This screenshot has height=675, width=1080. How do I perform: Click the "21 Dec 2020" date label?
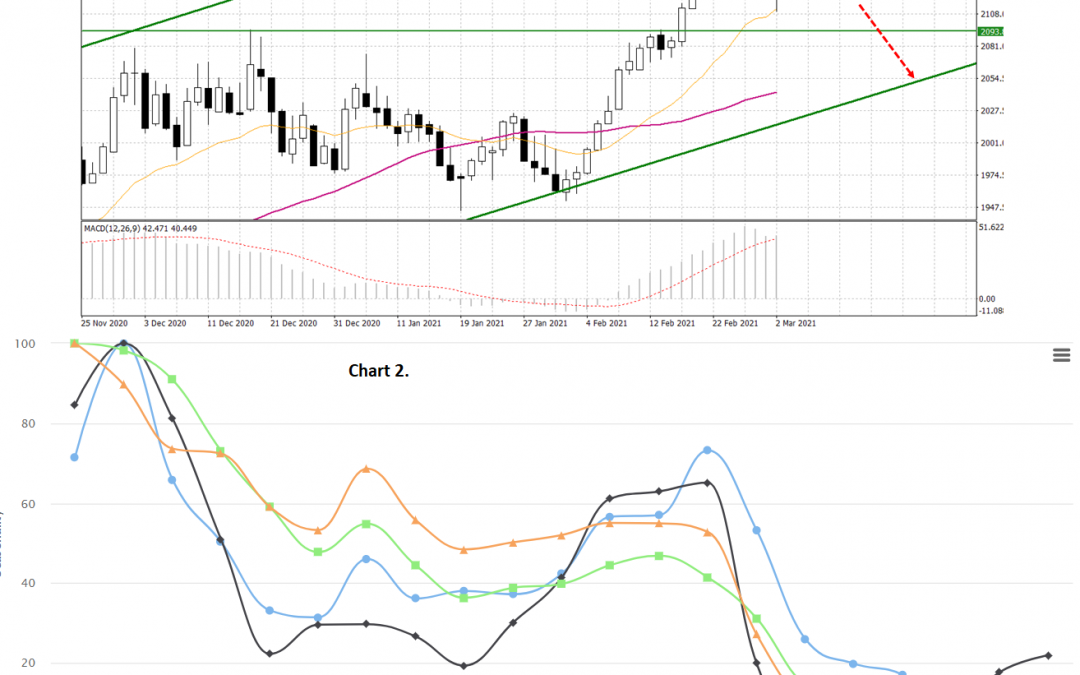click(293, 323)
